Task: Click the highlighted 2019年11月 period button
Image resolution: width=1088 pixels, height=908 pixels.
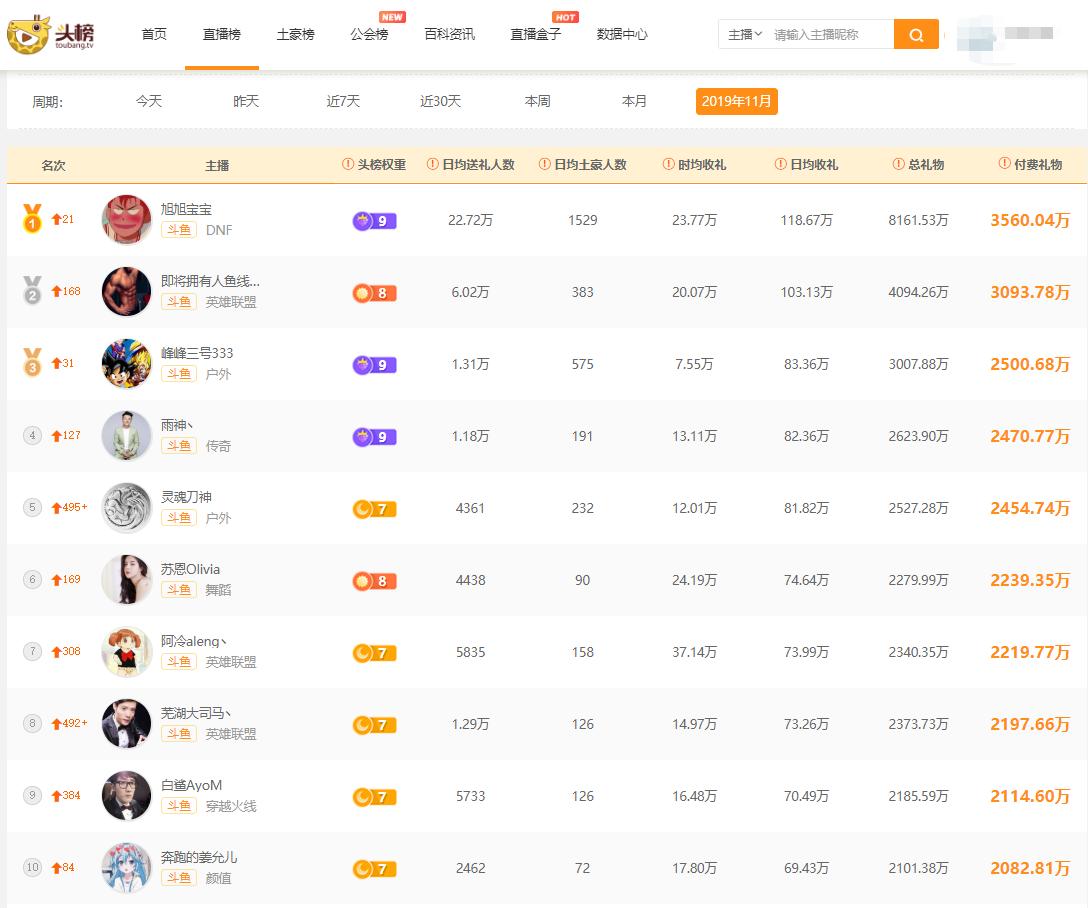Action: [737, 101]
